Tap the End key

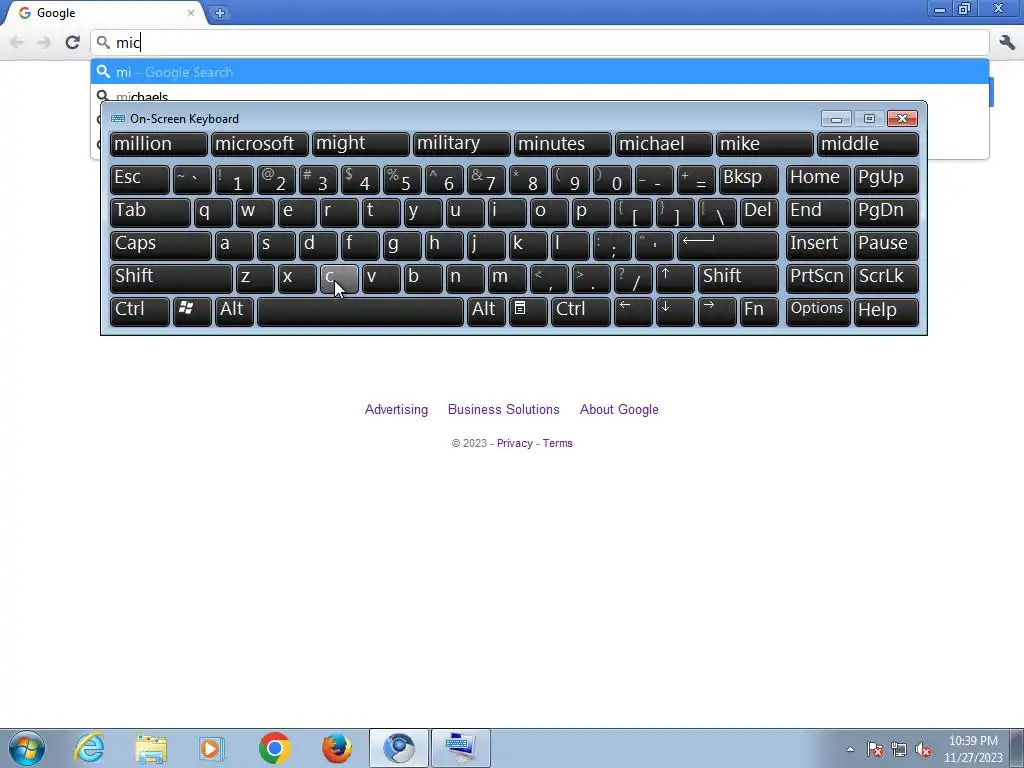818,213
